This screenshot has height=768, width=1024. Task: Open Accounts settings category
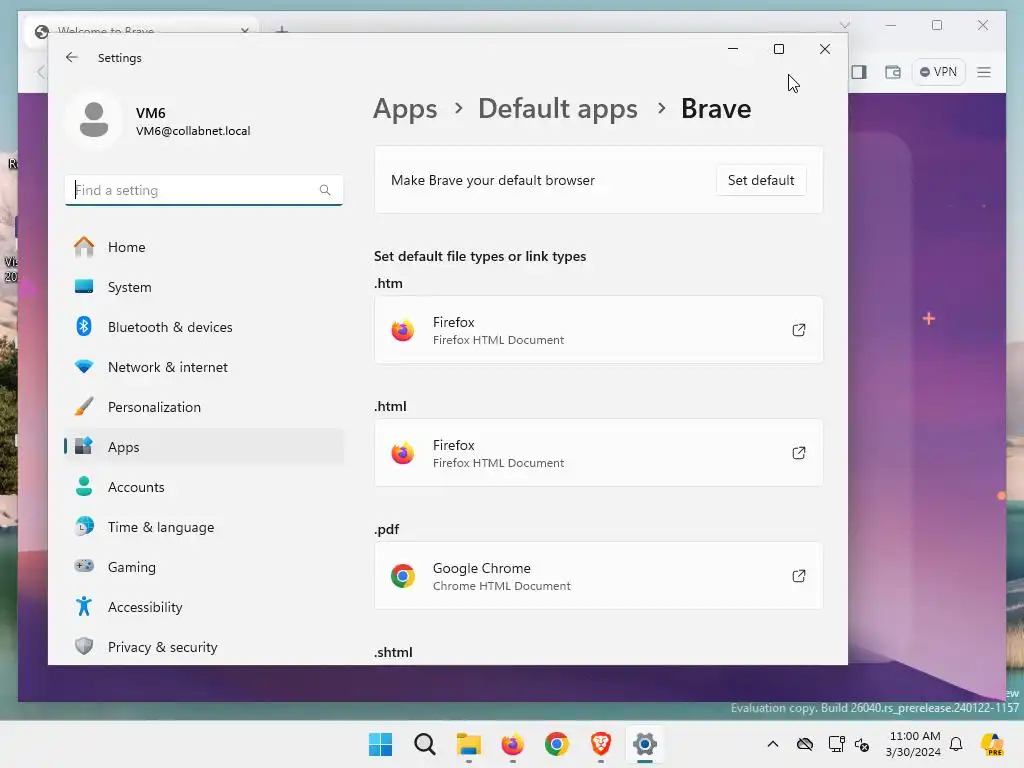tap(204, 487)
